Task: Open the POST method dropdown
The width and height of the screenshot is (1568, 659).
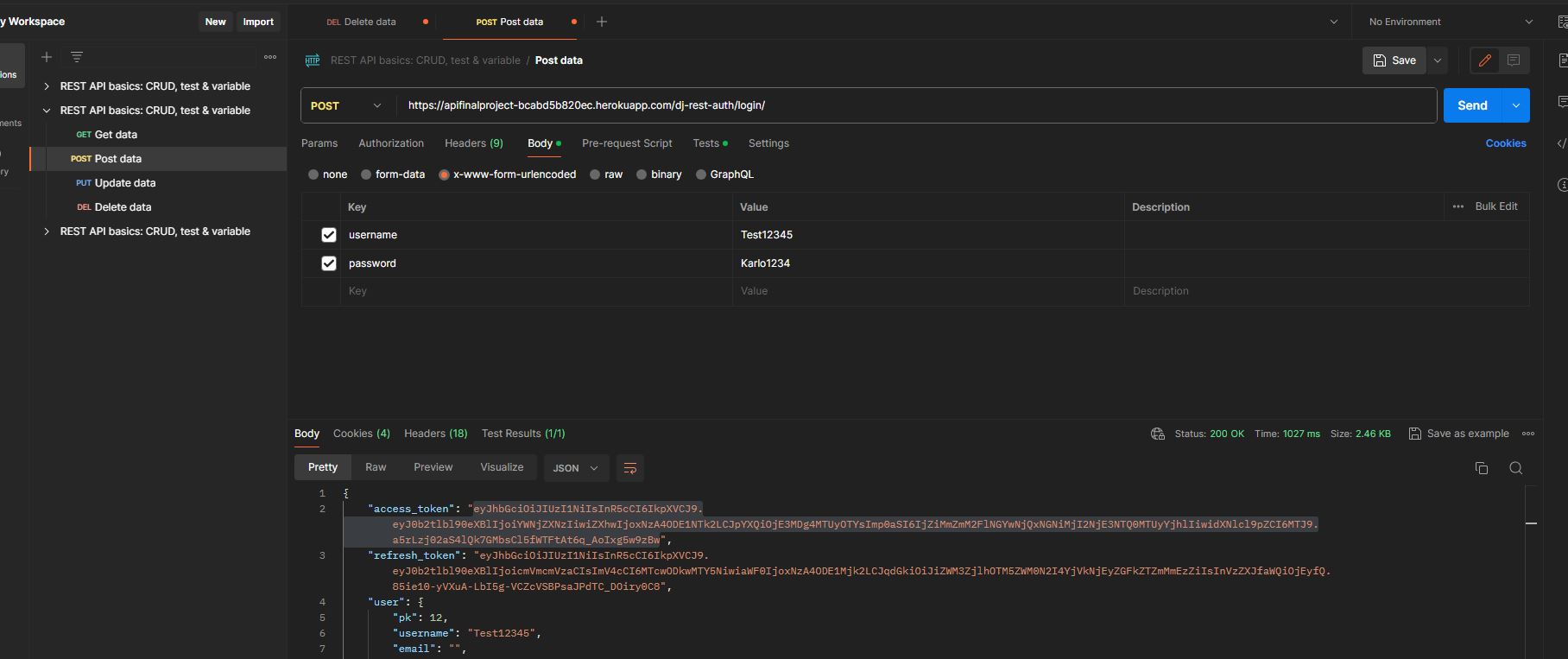Action: point(346,105)
